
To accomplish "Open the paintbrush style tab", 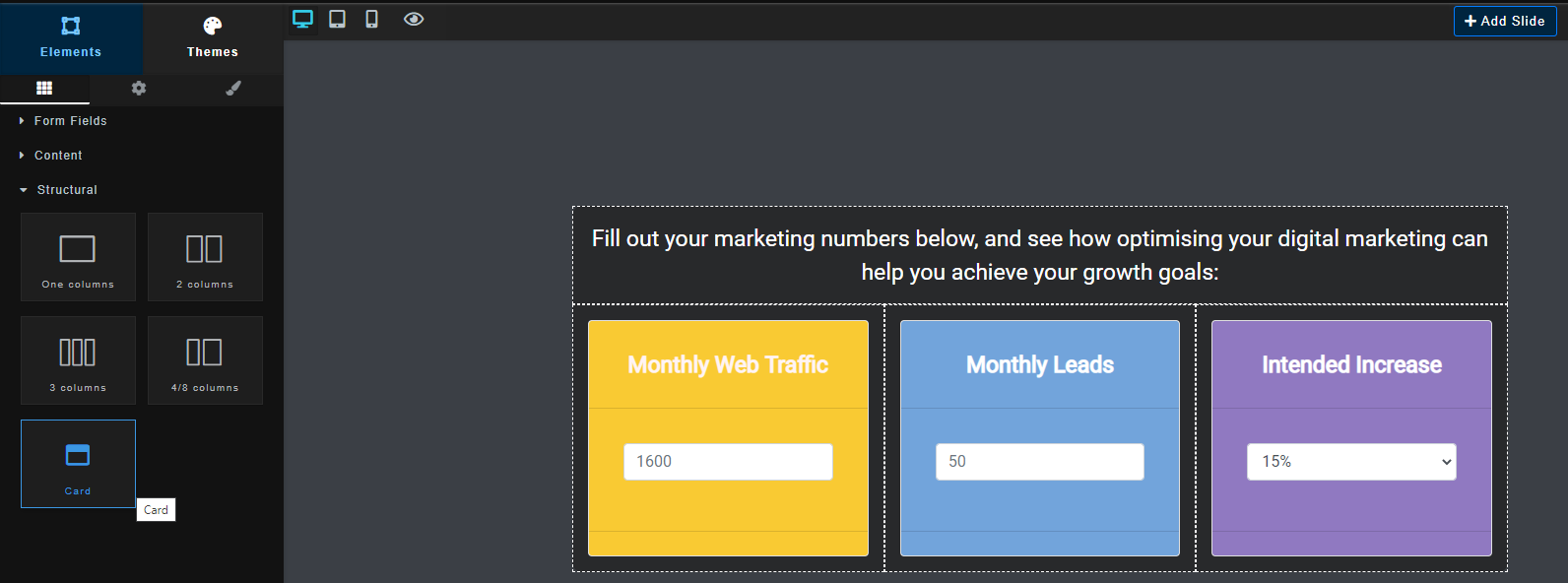I will pos(233,88).
